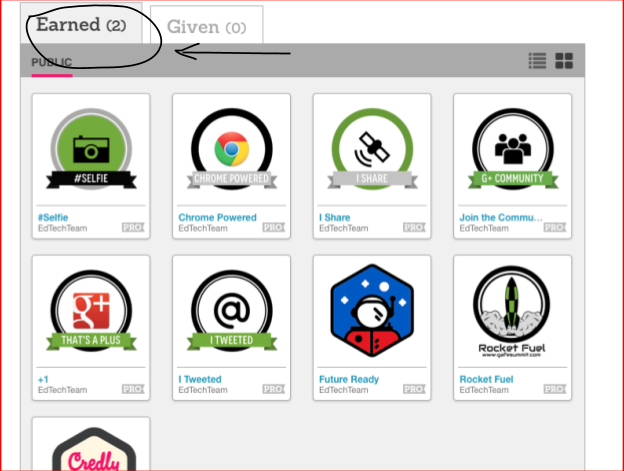Click PRO tag on Rocket Fuel card

coord(555,389)
